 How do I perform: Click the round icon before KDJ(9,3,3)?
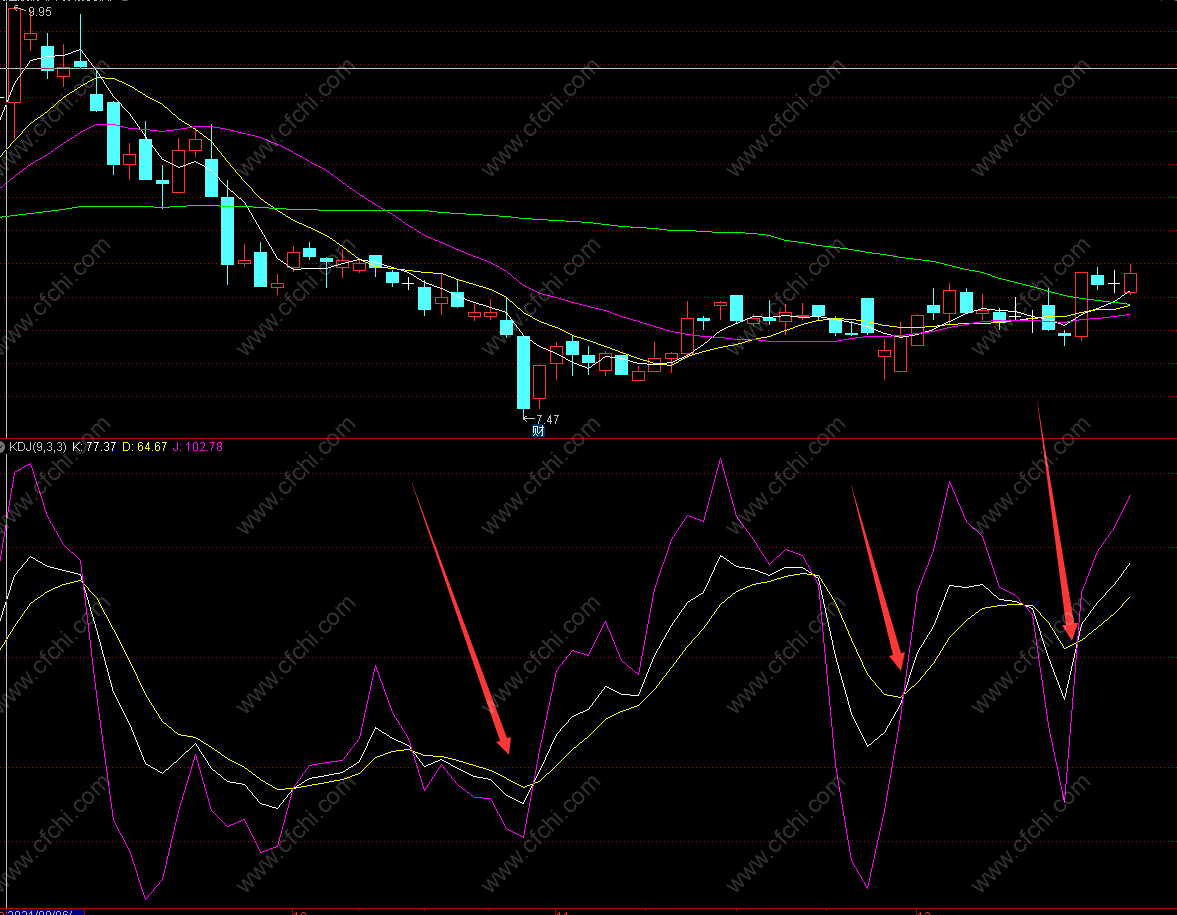[x=2, y=447]
